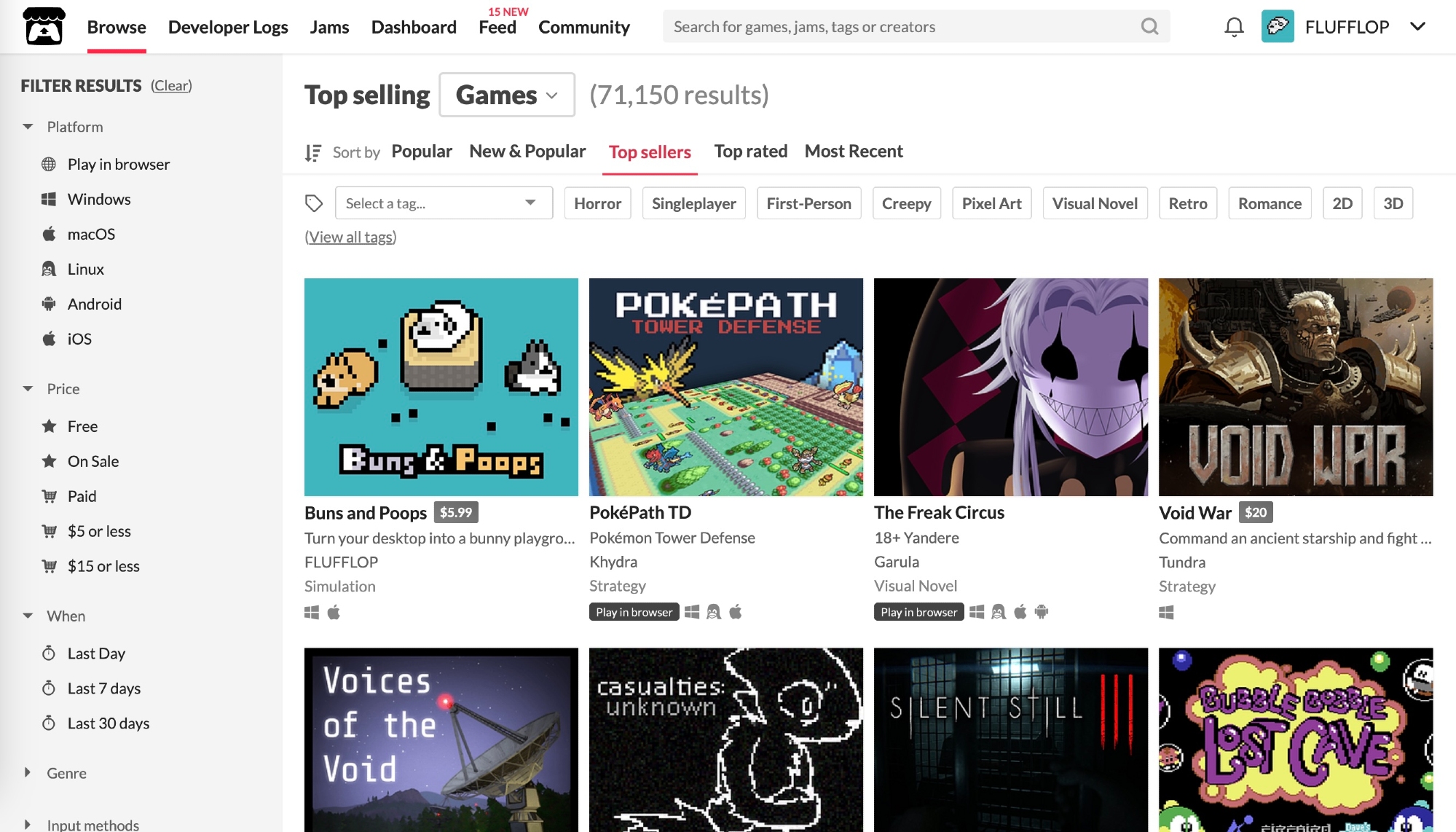
Task: Filter by Free price
Action: tap(82, 426)
